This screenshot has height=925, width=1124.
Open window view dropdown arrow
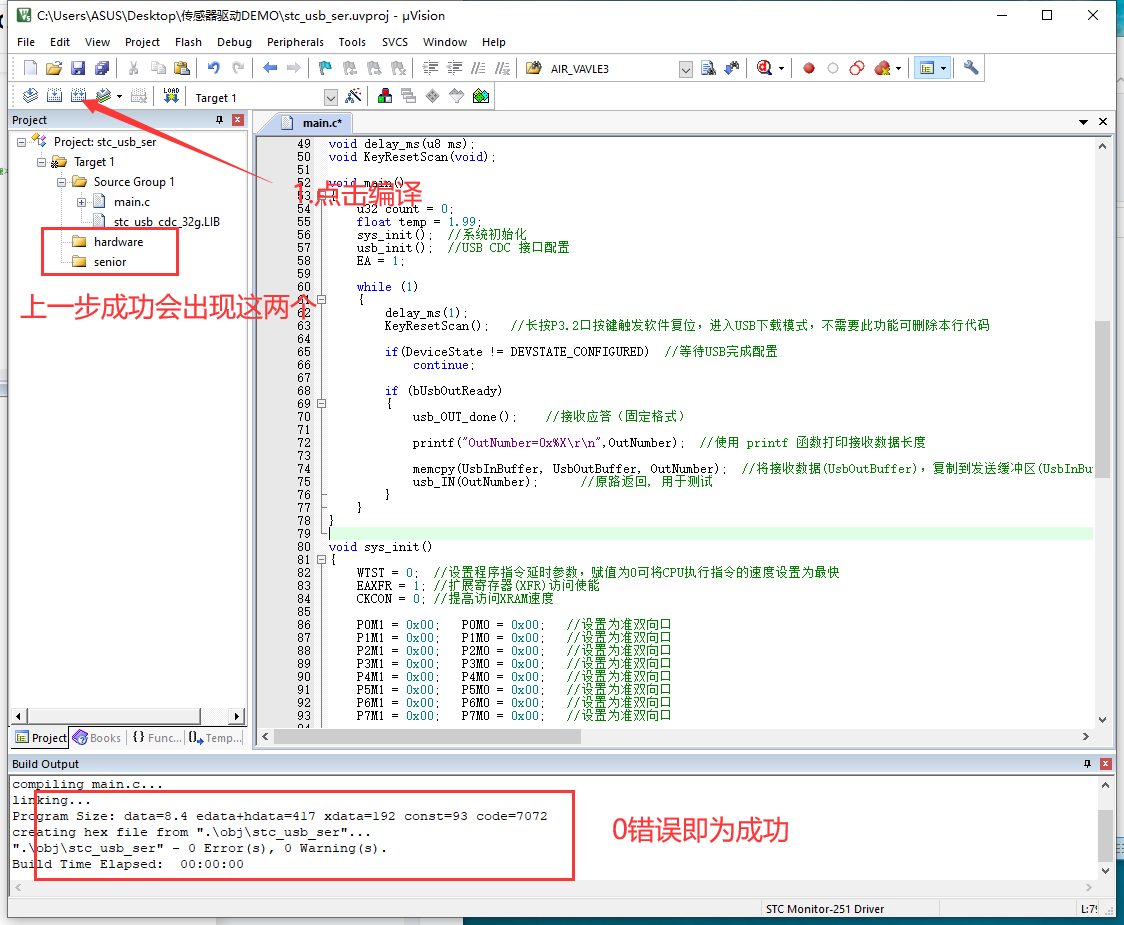point(943,69)
